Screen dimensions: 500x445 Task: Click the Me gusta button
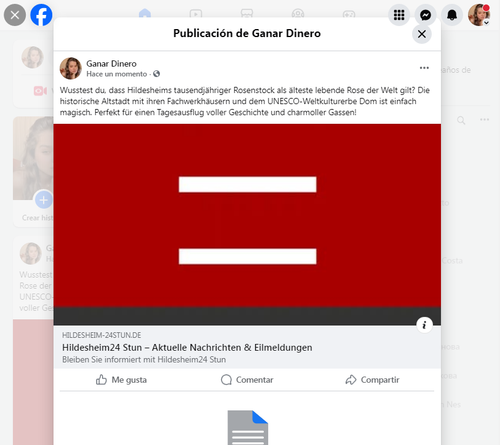(x=121, y=380)
